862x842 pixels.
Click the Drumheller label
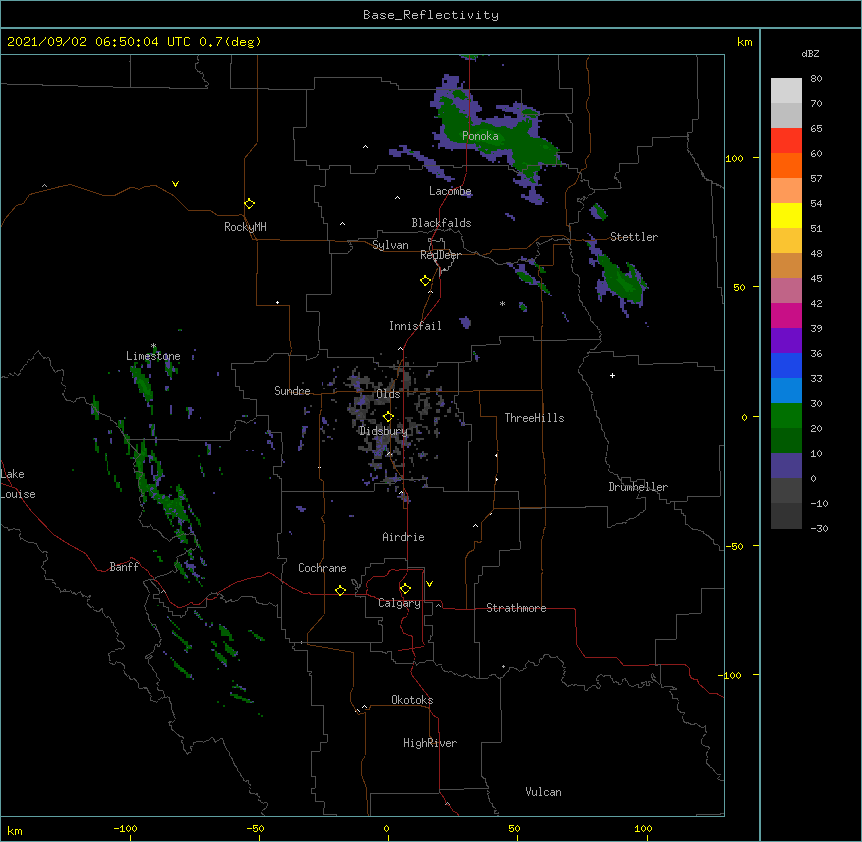pyautogui.click(x=638, y=487)
